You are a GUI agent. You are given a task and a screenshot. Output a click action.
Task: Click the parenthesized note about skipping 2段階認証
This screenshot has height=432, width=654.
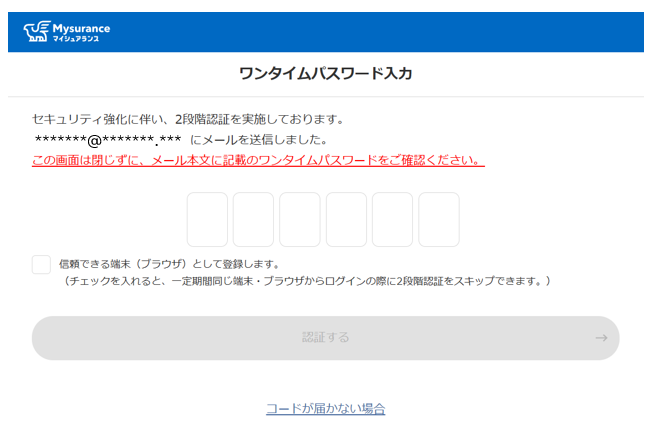(x=307, y=282)
